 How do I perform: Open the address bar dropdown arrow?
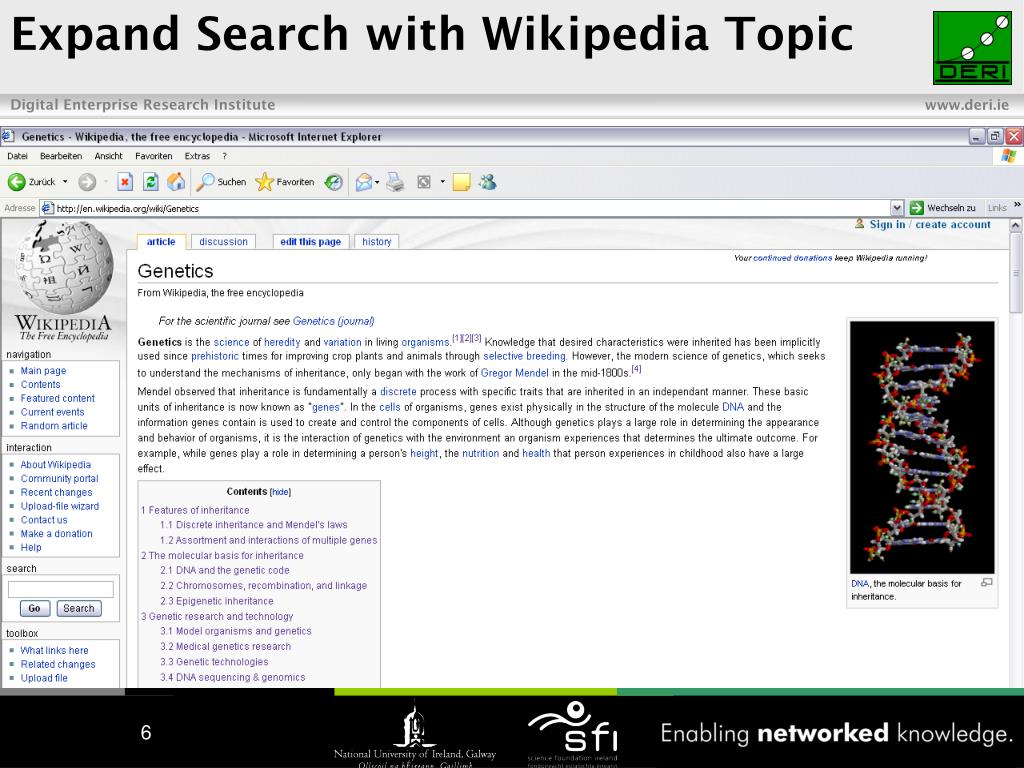point(897,208)
